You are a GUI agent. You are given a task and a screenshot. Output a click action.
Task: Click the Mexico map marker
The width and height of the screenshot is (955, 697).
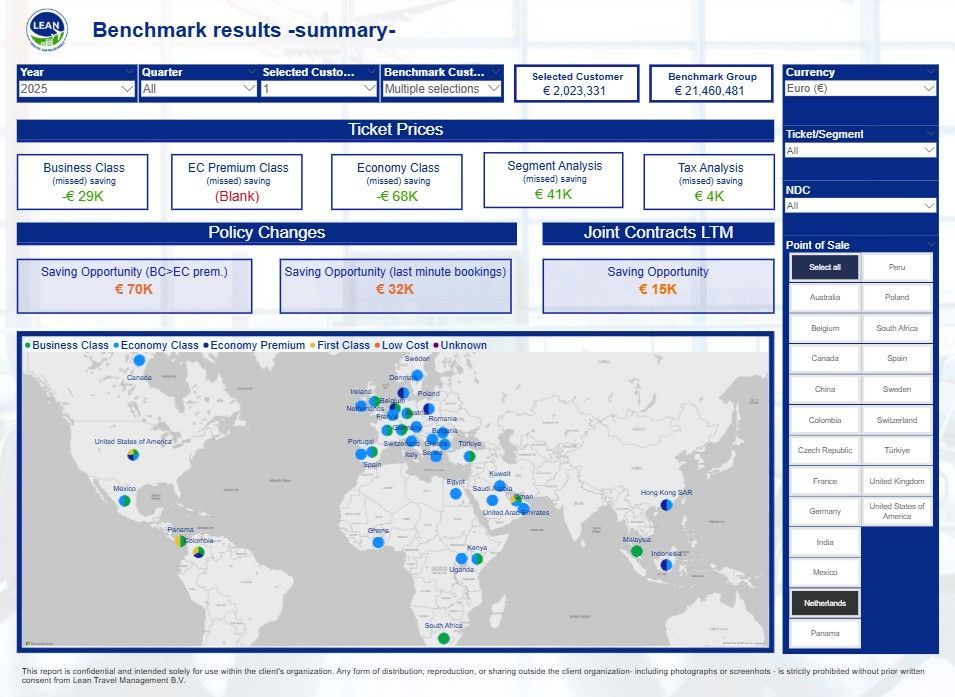pyautogui.click(x=124, y=501)
